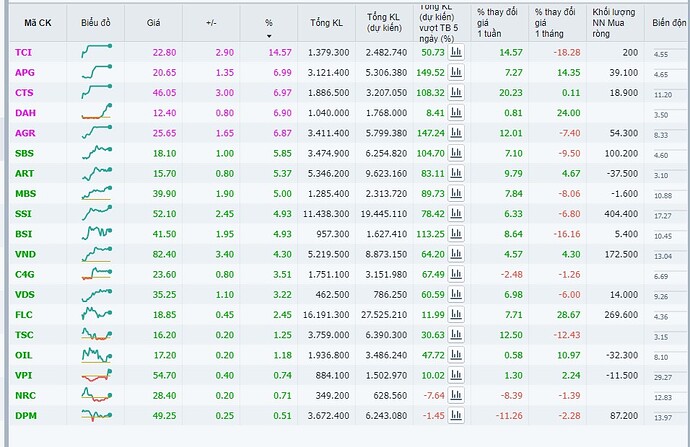Click the VPI ticker link
690x447 pixels.
(x=24, y=375)
